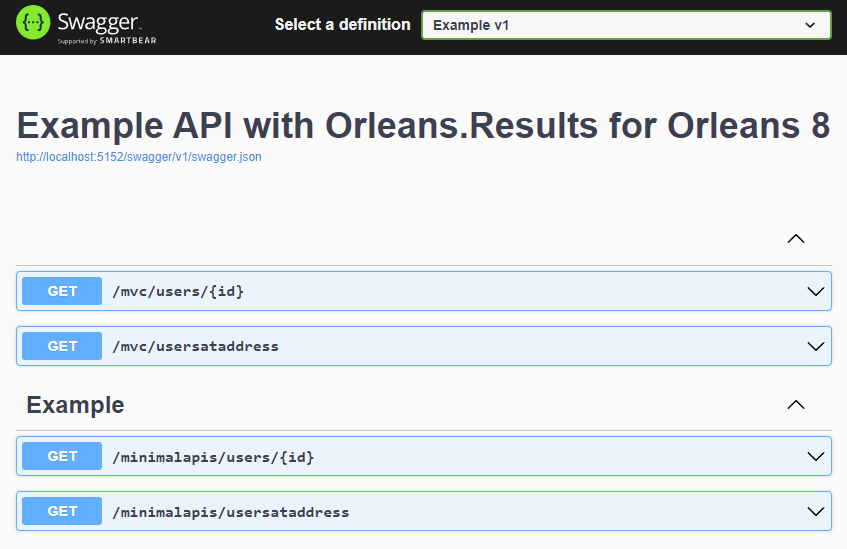Image resolution: width=847 pixels, height=549 pixels.
Task: Click the Example section heading
Action: pyautogui.click(x=75, y=405)
